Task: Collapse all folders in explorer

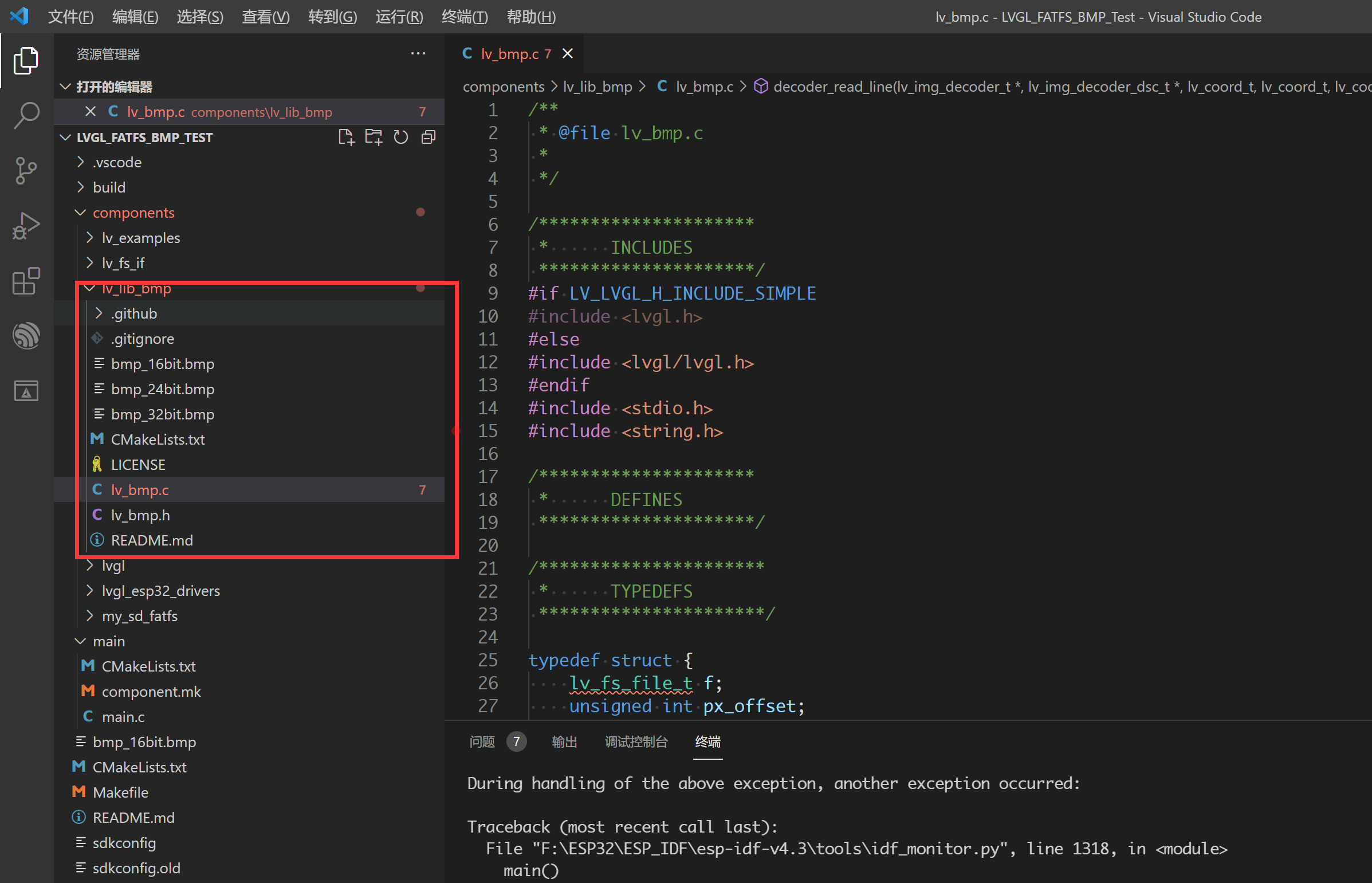Action: click(428, 137)
